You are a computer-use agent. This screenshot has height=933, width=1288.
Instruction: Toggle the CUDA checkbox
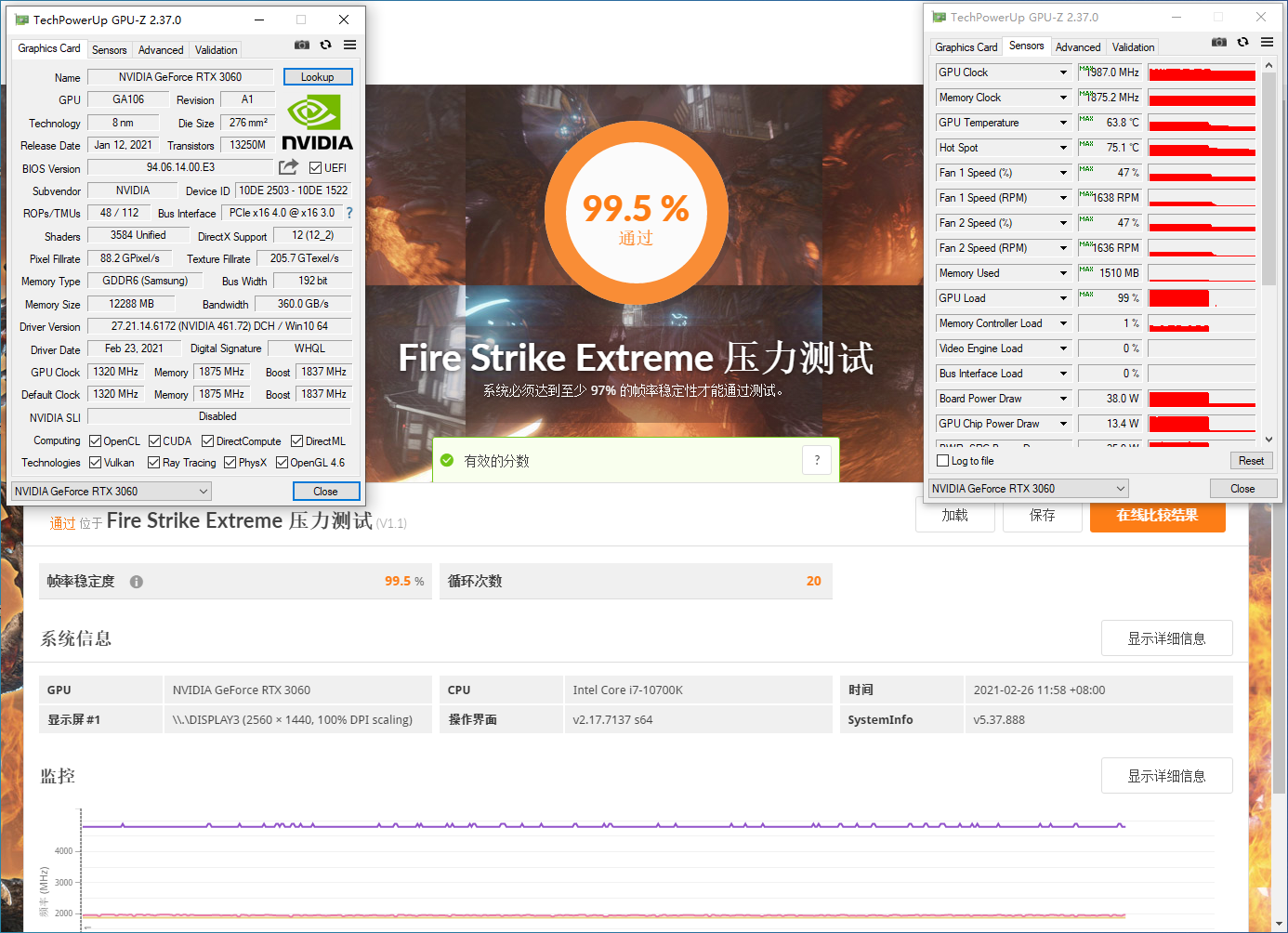click(x=155, y=440)
